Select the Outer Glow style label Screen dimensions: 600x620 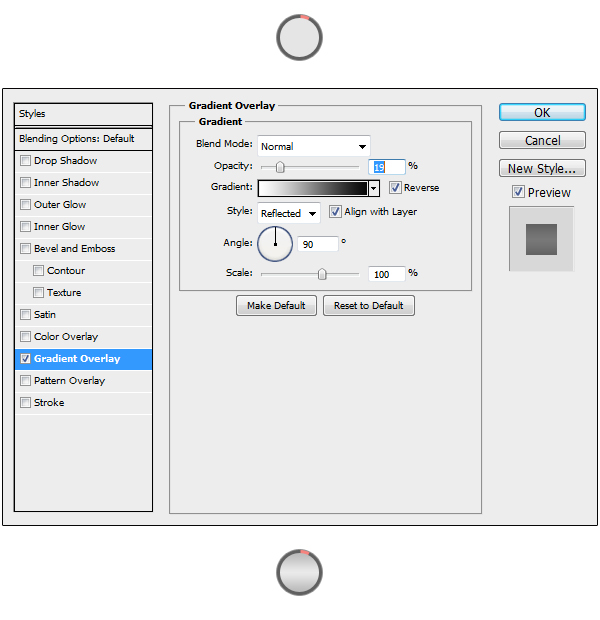coord(60,205)
